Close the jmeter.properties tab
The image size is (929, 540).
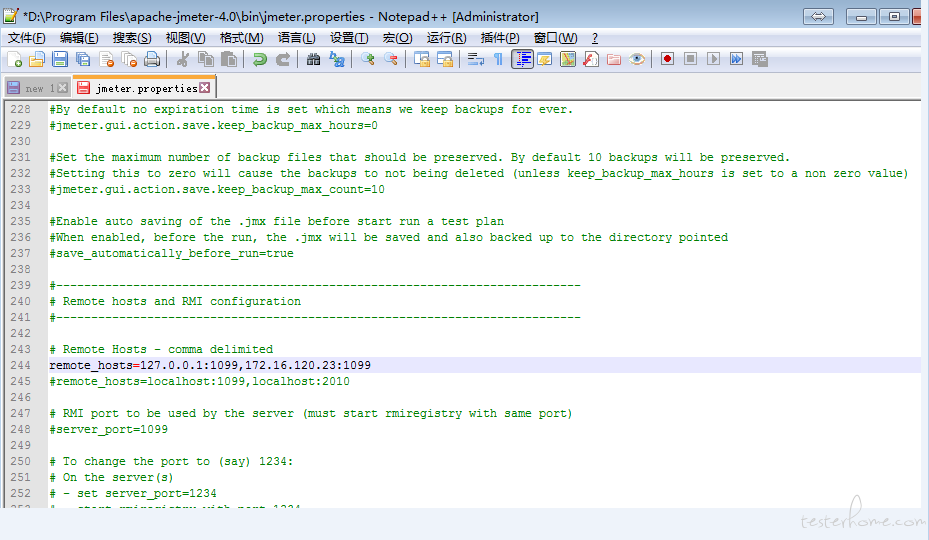205,88
